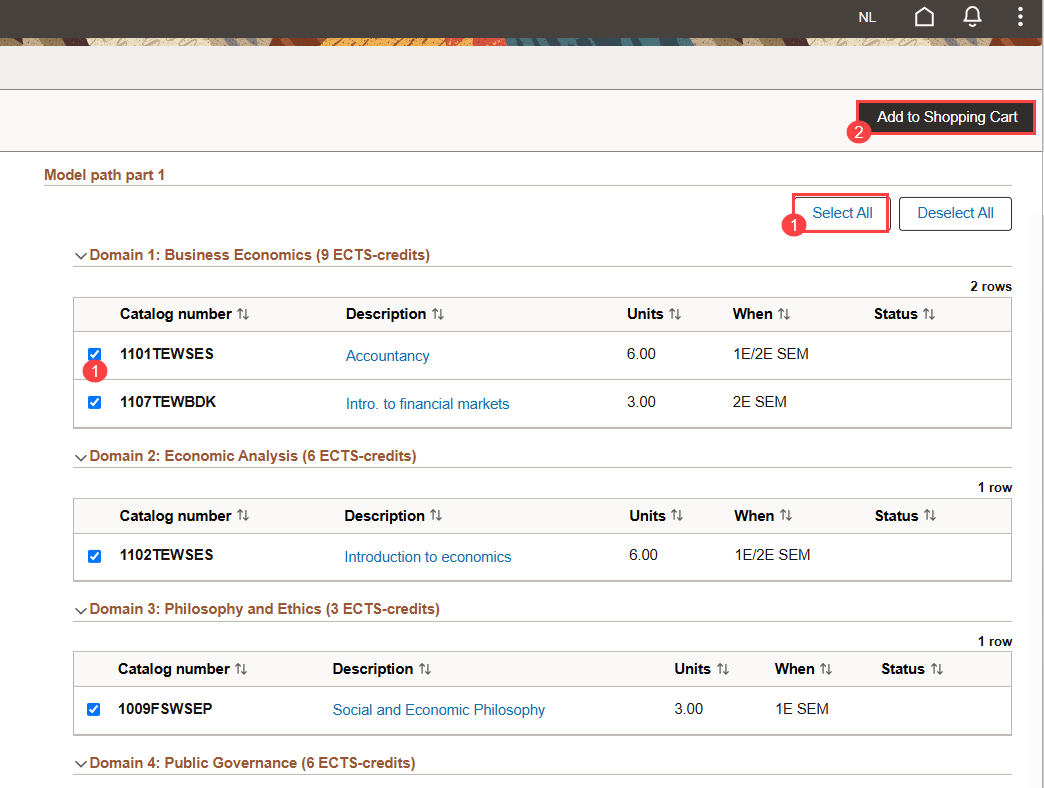Uncheck the 1102TEWSES course checkbox
1044x788 pixels.
[x=95, y=556]
